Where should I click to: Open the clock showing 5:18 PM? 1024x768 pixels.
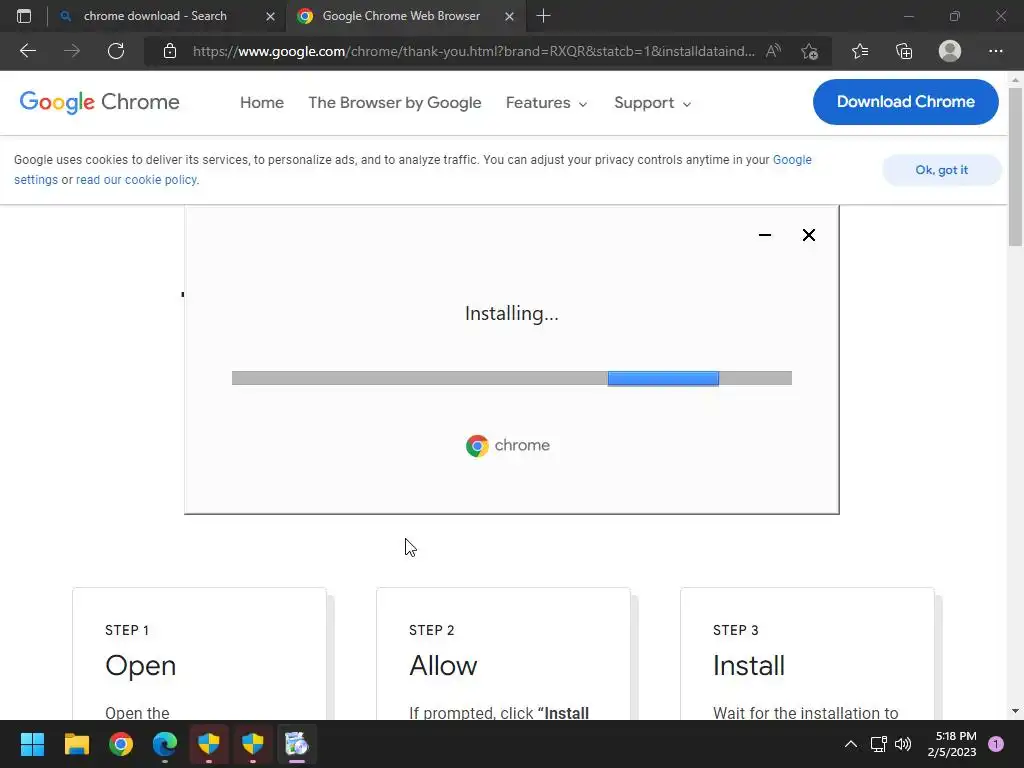[952, 744]
